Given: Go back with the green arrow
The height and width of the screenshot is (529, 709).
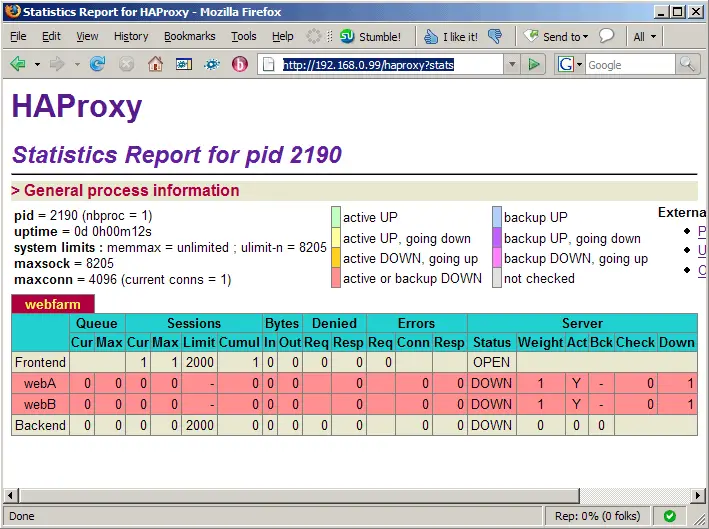Looking at the screenshot, I should pos(18,64).
